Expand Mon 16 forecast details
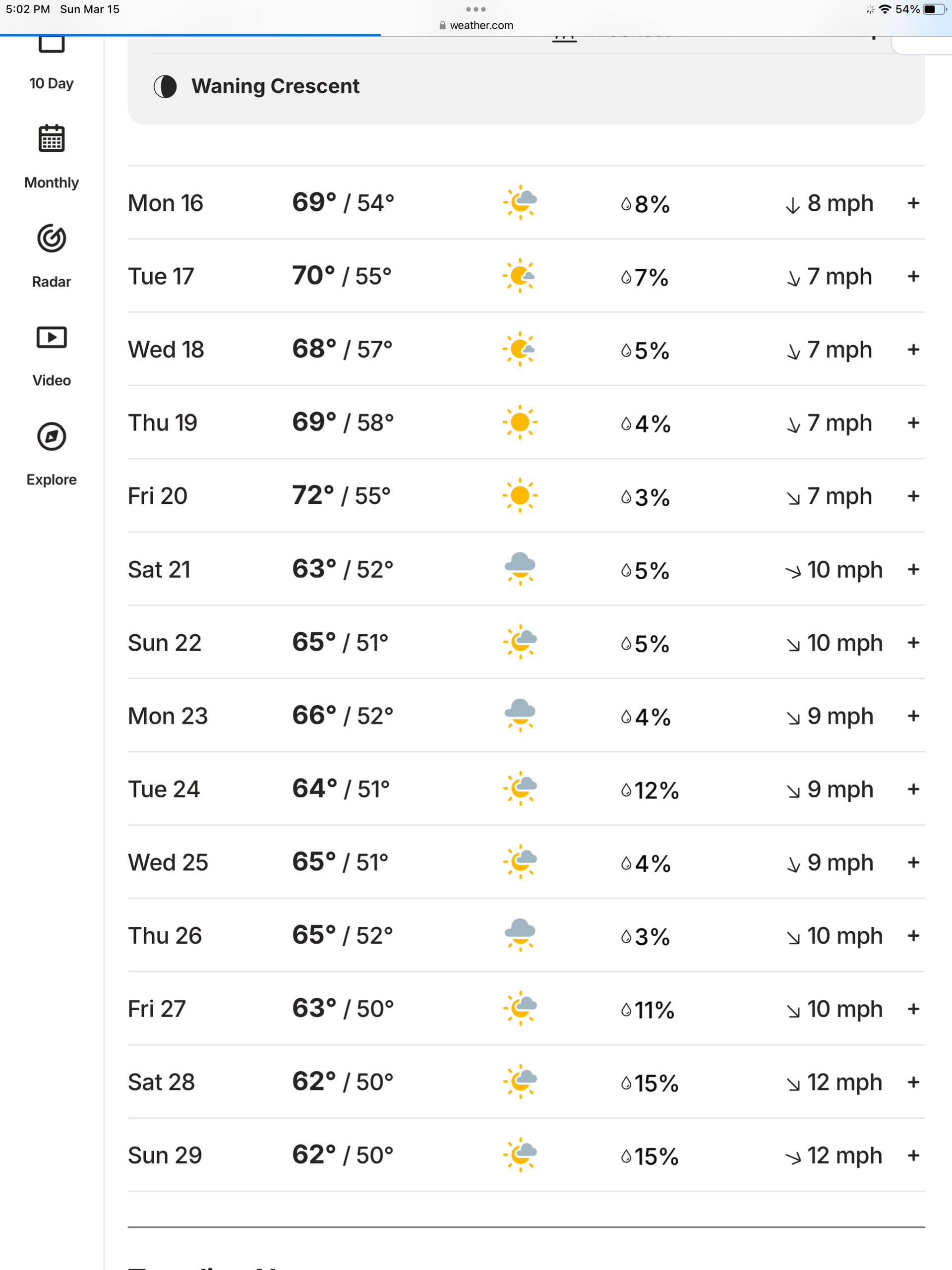This screenshot has height=1270, width=952. pyautogui.click(x=913, y=203)
